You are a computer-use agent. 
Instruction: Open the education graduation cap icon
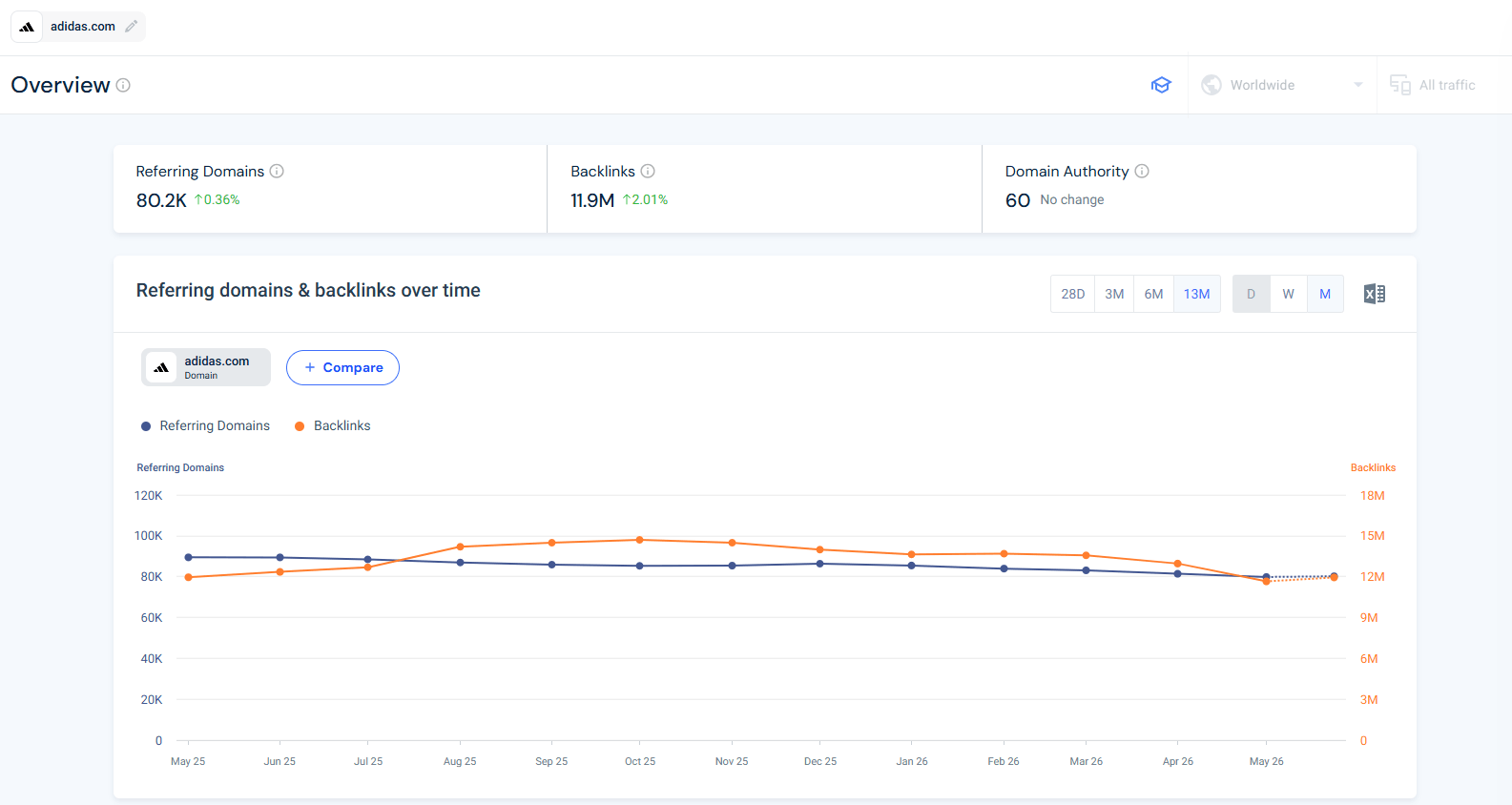click(1161, 85)
